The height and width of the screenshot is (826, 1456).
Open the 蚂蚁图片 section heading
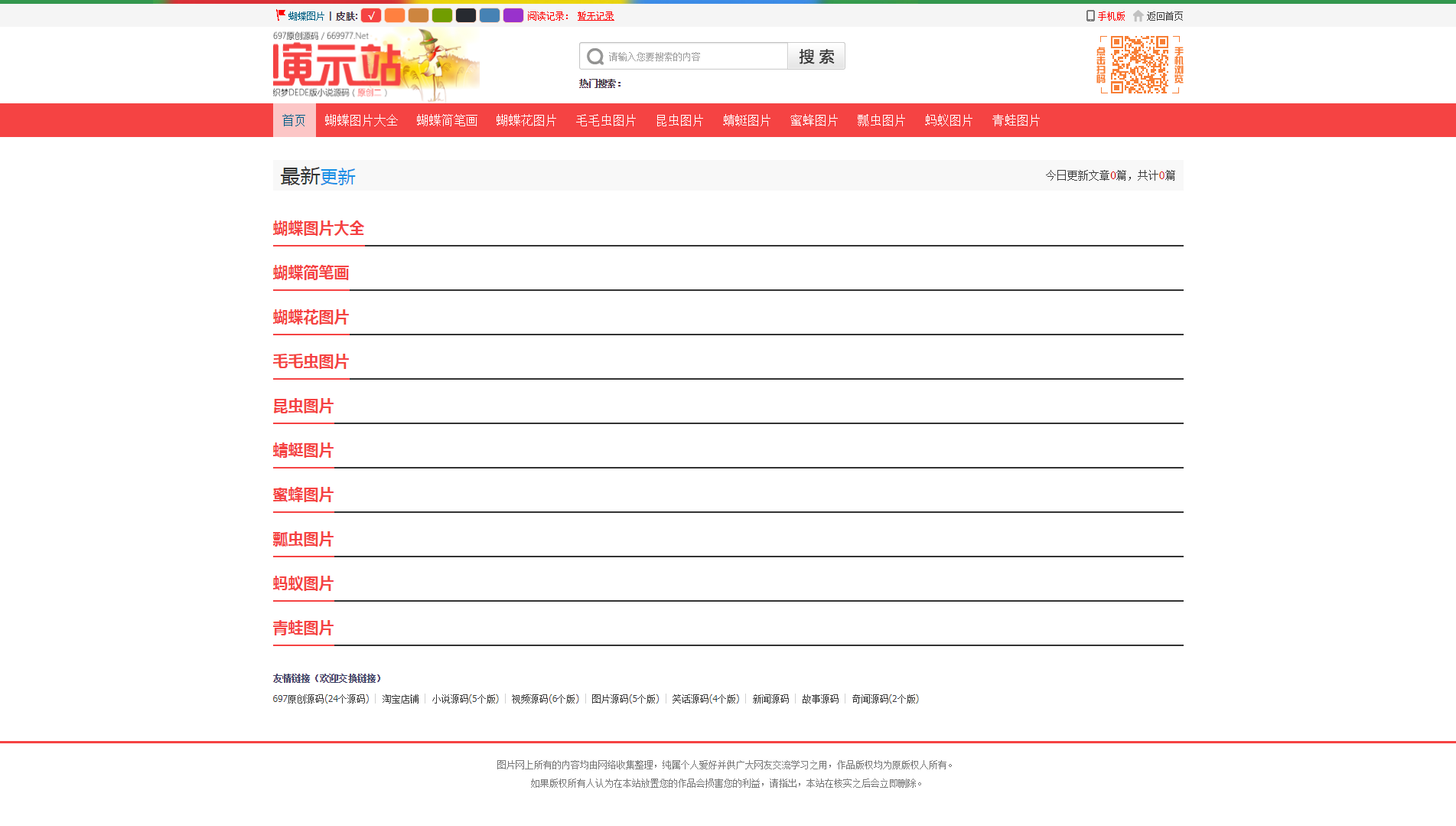pyautogui.click(x=303, y=583)
